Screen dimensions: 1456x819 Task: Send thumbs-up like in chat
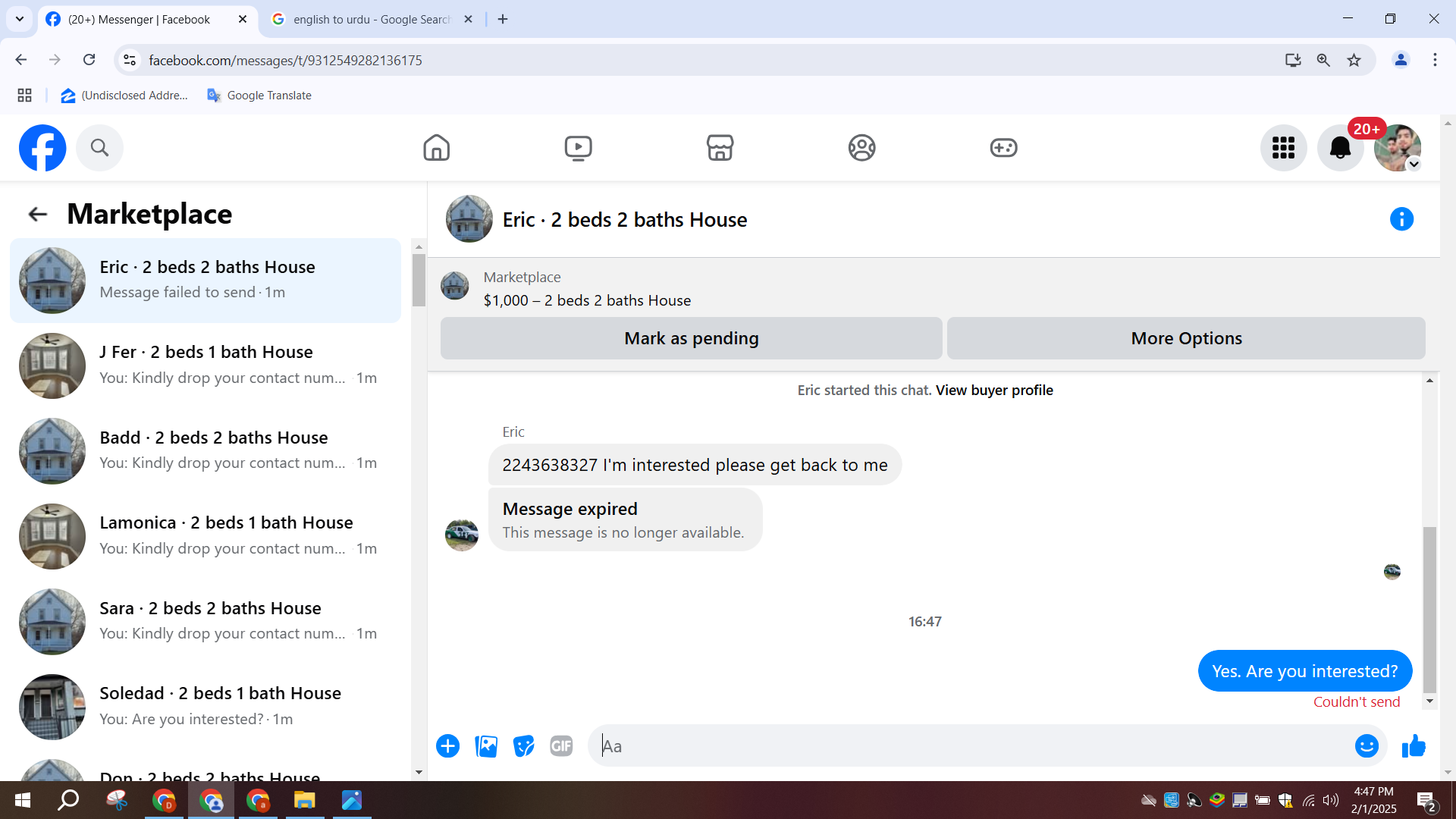tap(1414, 746)
